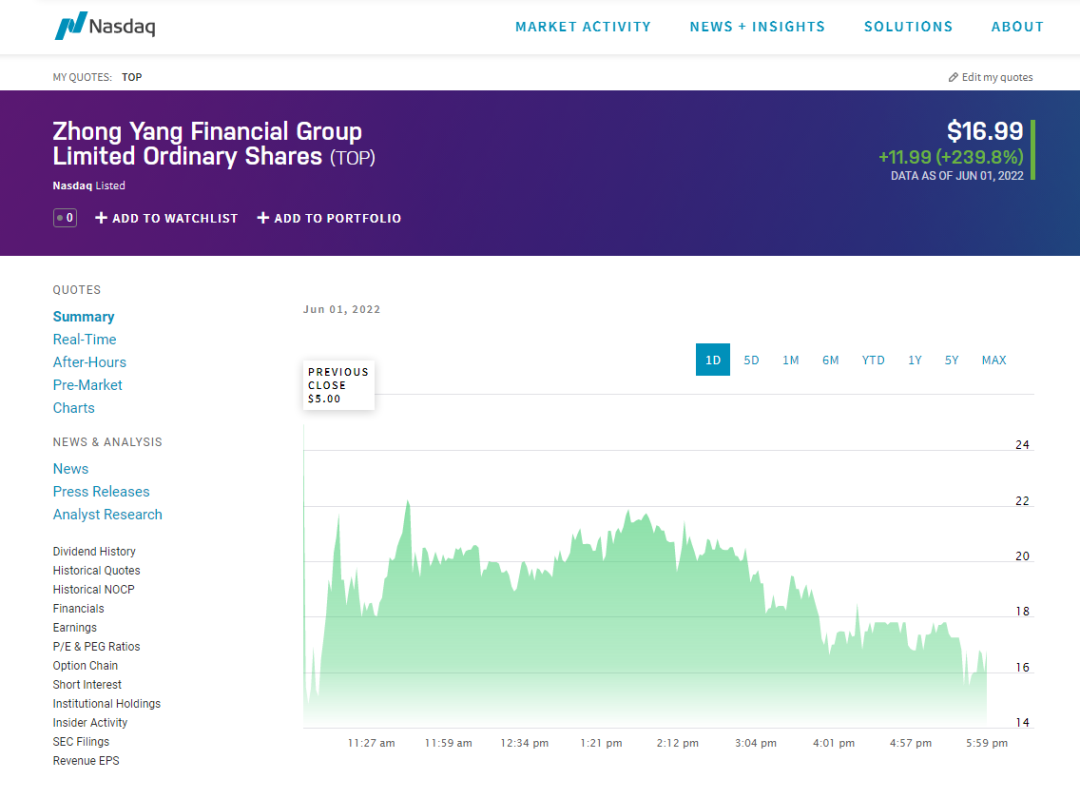This screenshot has width=1080, height=799.
Task: Click the DATA AS OF JUN 01, 2022 text
Action: point(957,176)
